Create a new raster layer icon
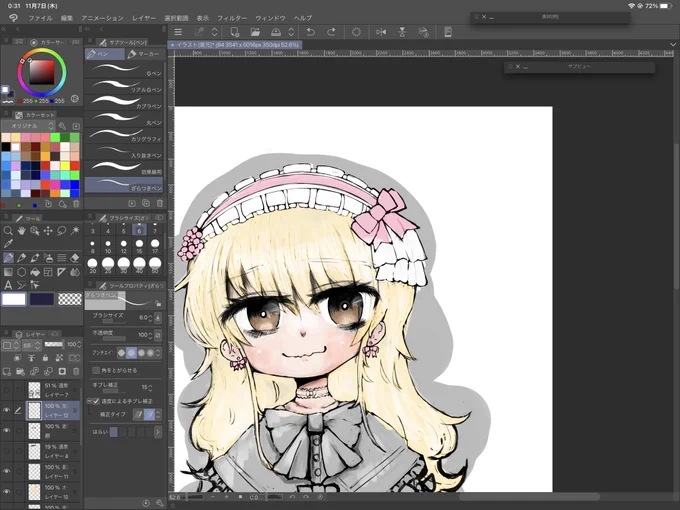 (7, 371)
